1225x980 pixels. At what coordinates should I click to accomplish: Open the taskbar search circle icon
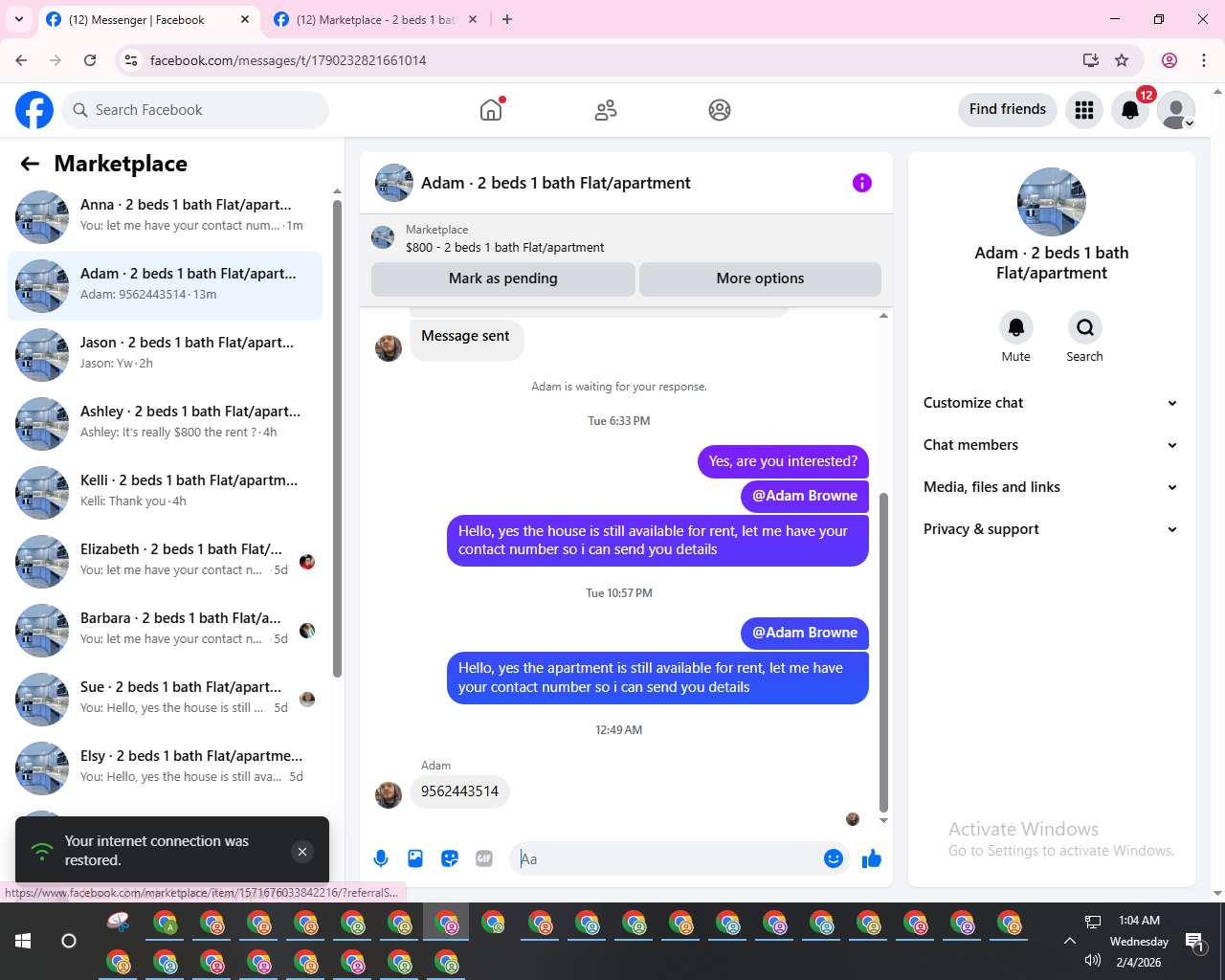coord(69,941)
